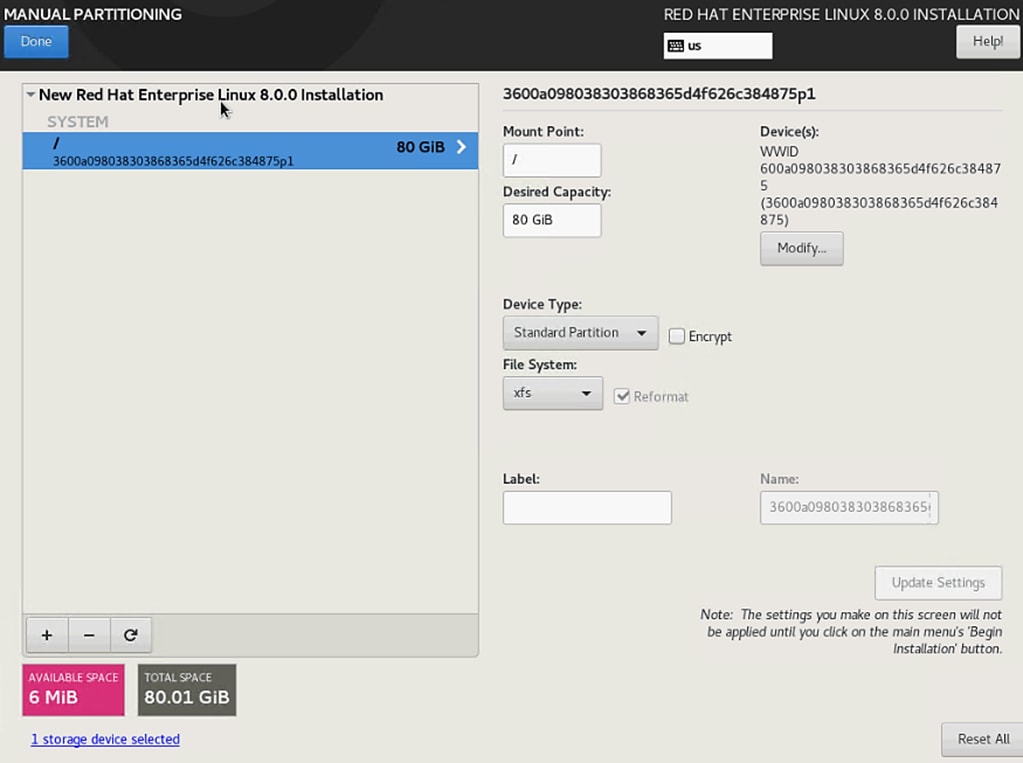Open the Help! button
The height and width of the screenshot is (763, 1023).
coord(988,42)
